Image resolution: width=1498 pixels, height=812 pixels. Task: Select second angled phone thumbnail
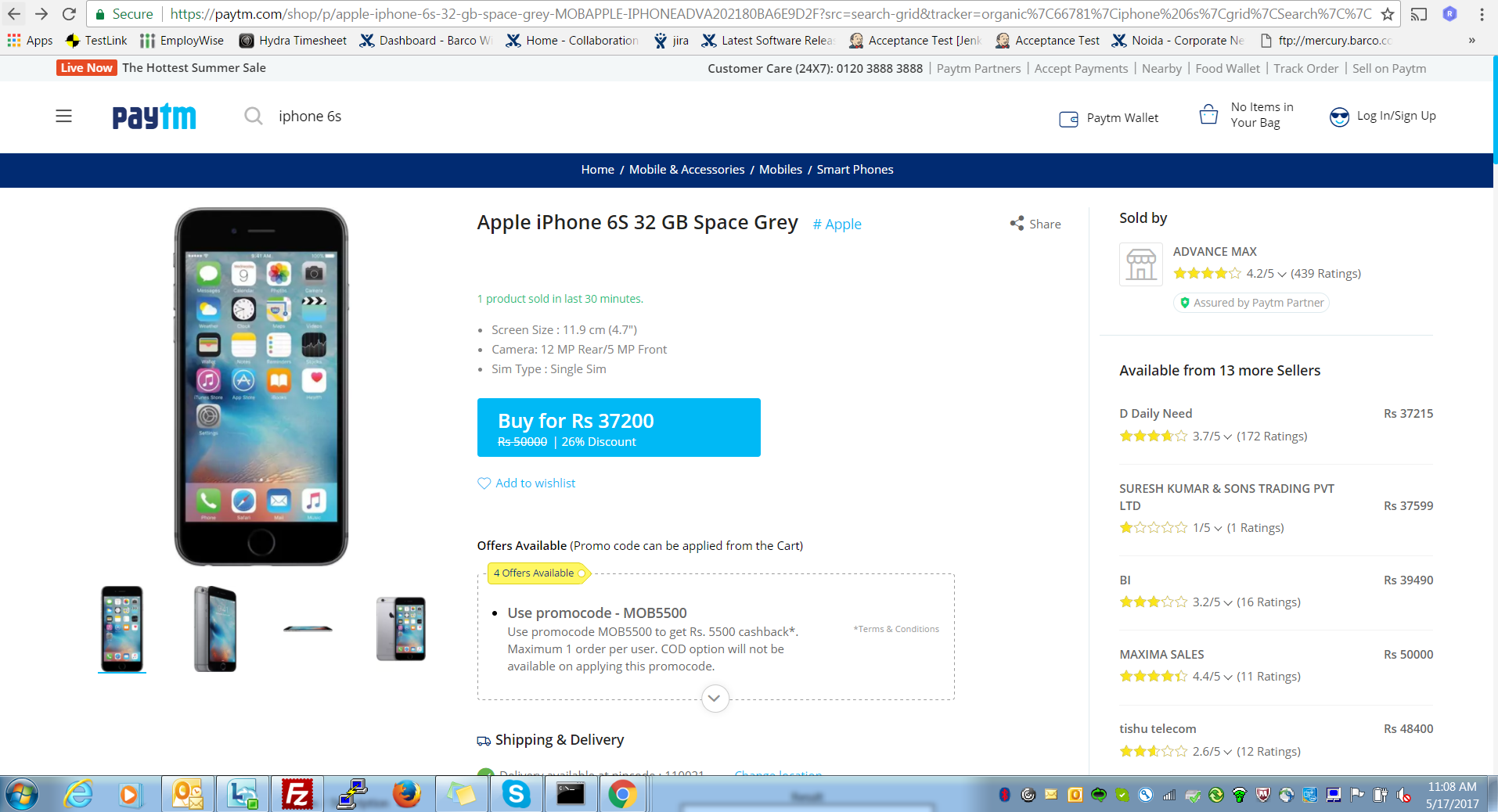coord(214,629)
